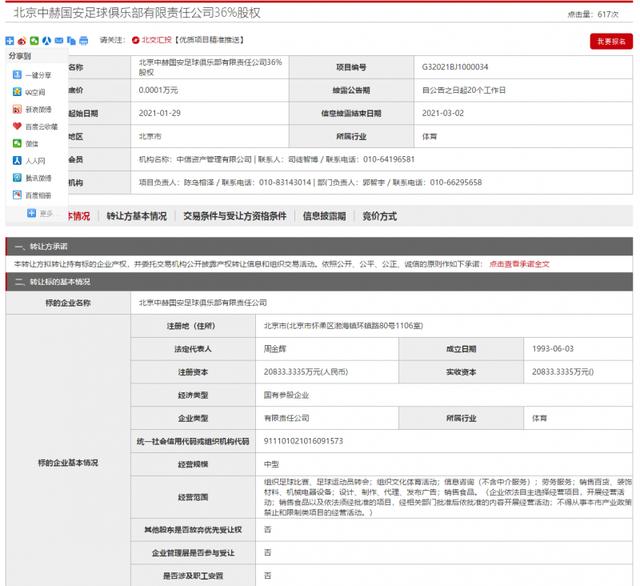Open the 北交汇投 red link

point(156,40)
